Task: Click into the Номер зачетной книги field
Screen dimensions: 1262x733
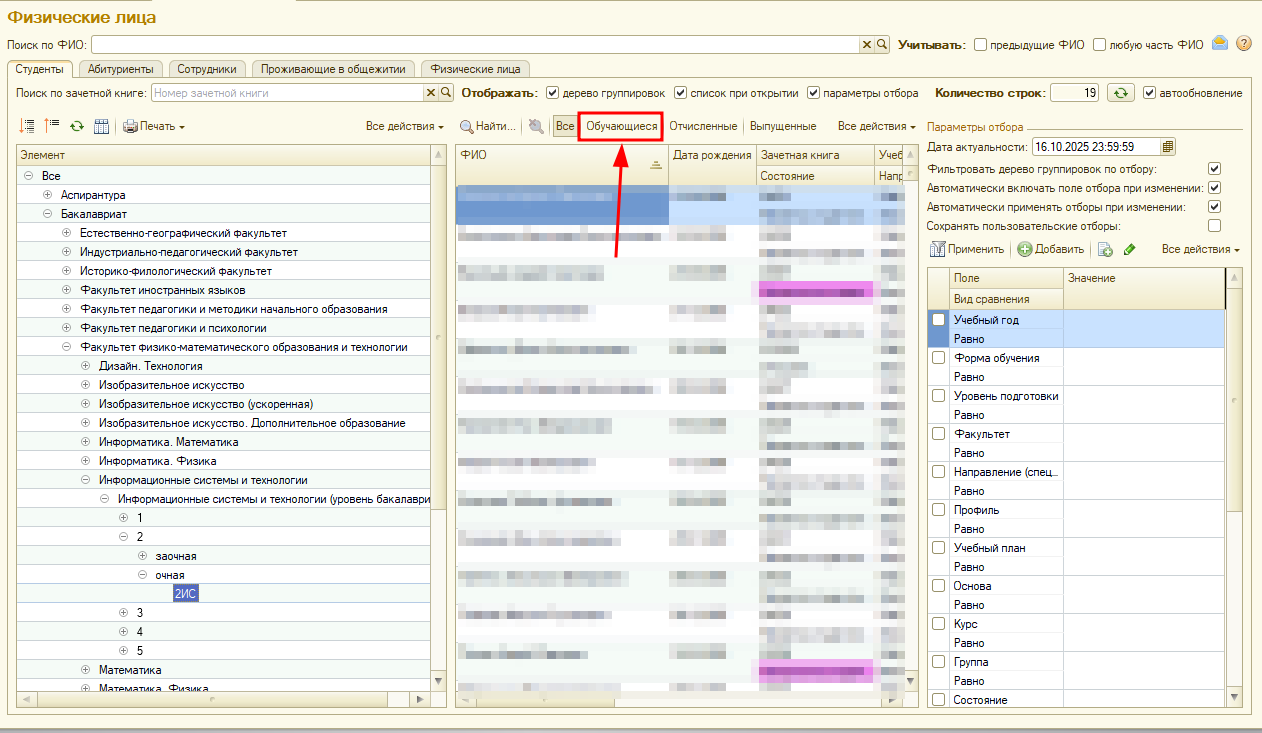Action: (286, 93)
